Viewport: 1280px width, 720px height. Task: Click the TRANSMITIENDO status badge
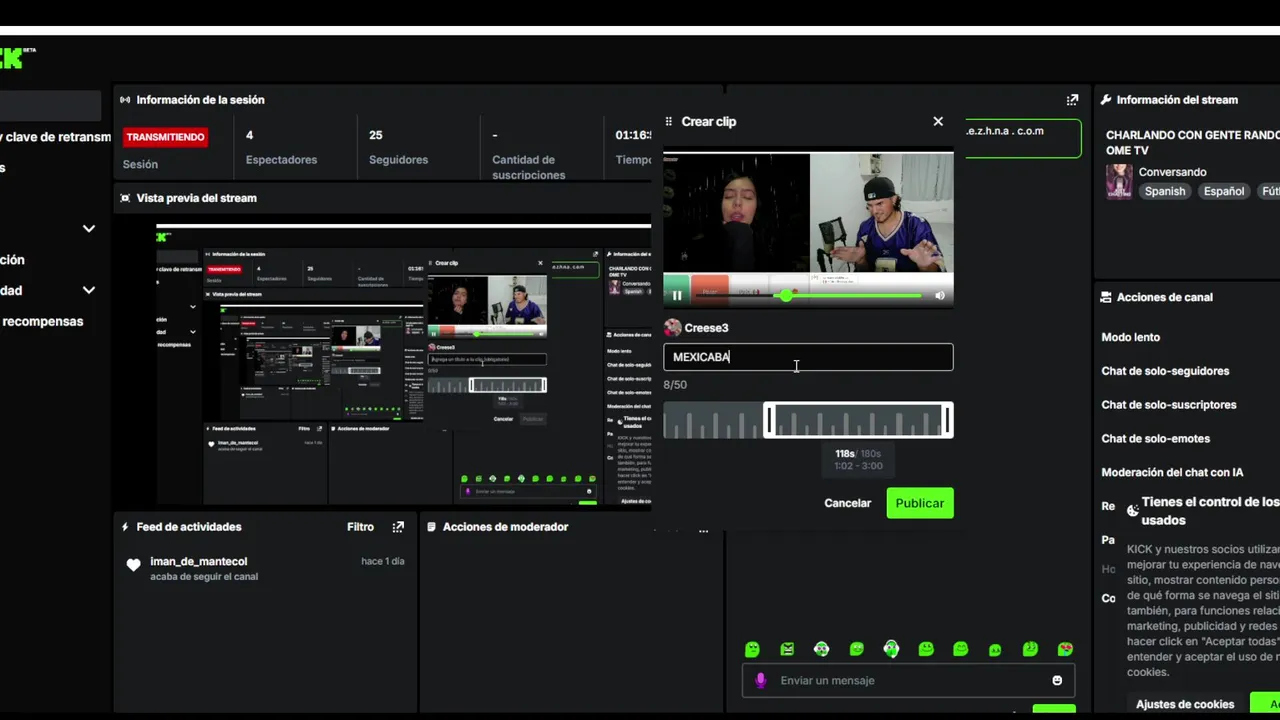pos(165,137)
